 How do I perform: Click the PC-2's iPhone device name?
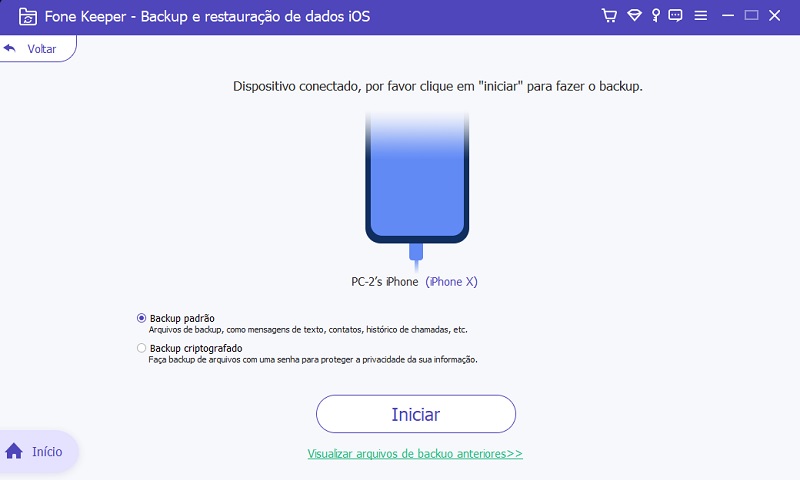(385, 282)
